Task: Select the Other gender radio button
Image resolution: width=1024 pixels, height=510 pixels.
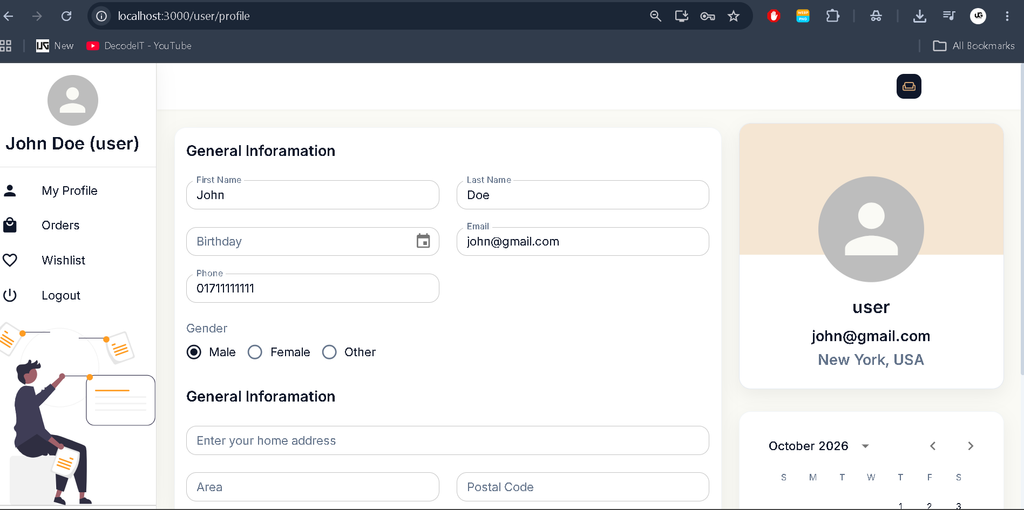Action: click(x=329, y=352)
